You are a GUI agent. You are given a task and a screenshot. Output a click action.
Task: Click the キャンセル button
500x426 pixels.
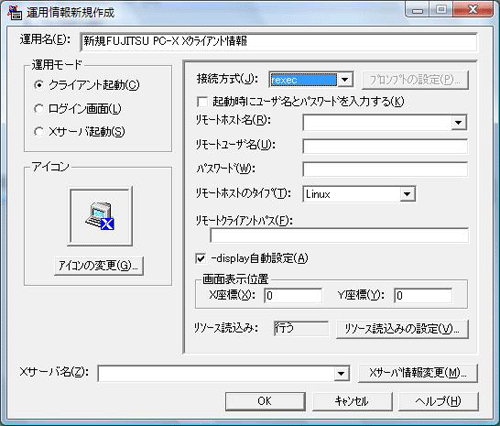352,401
